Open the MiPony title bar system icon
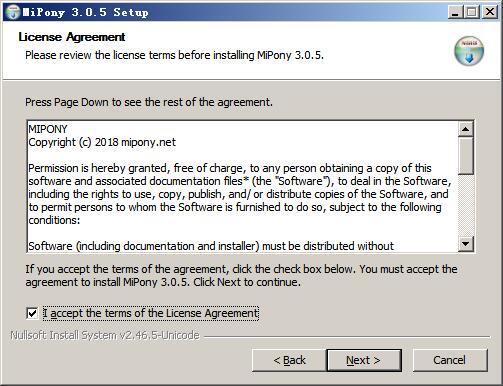Viewport: 503px width, 386px height. click(13, 12)
